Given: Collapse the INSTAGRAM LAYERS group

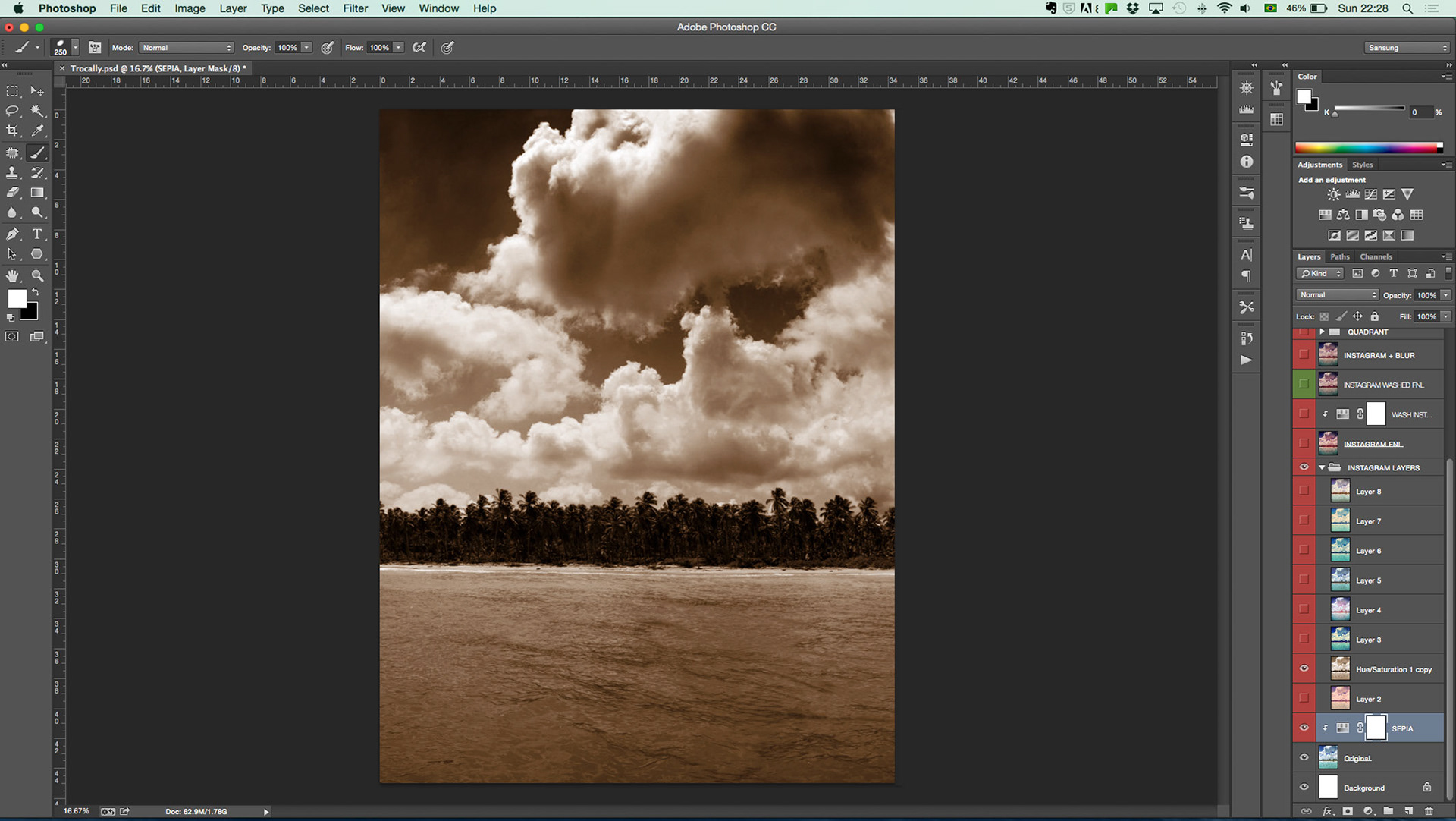Looking at the screenshot, I should click(1322, 468).
